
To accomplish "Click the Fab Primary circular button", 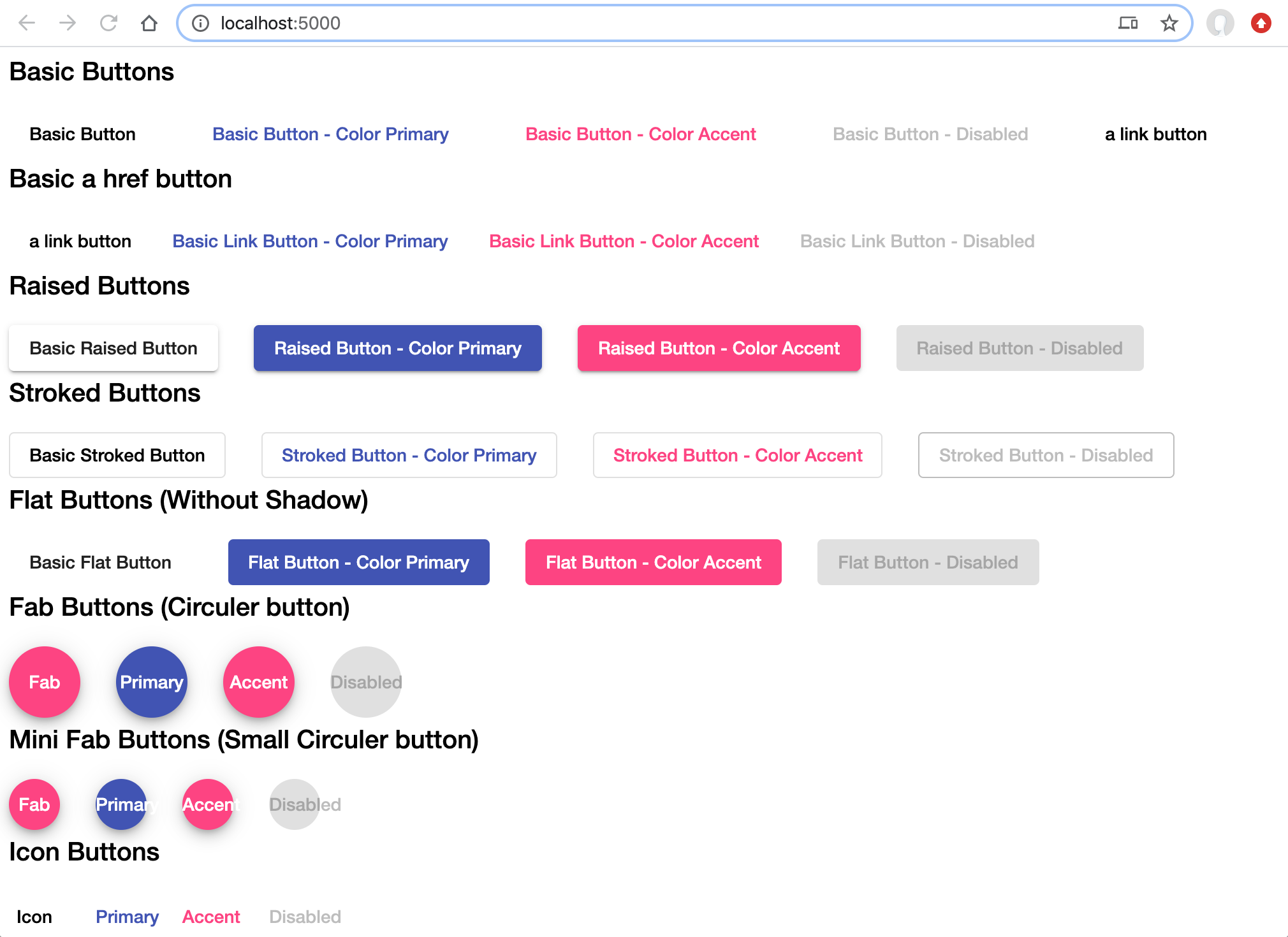I will tap(152, 682).
